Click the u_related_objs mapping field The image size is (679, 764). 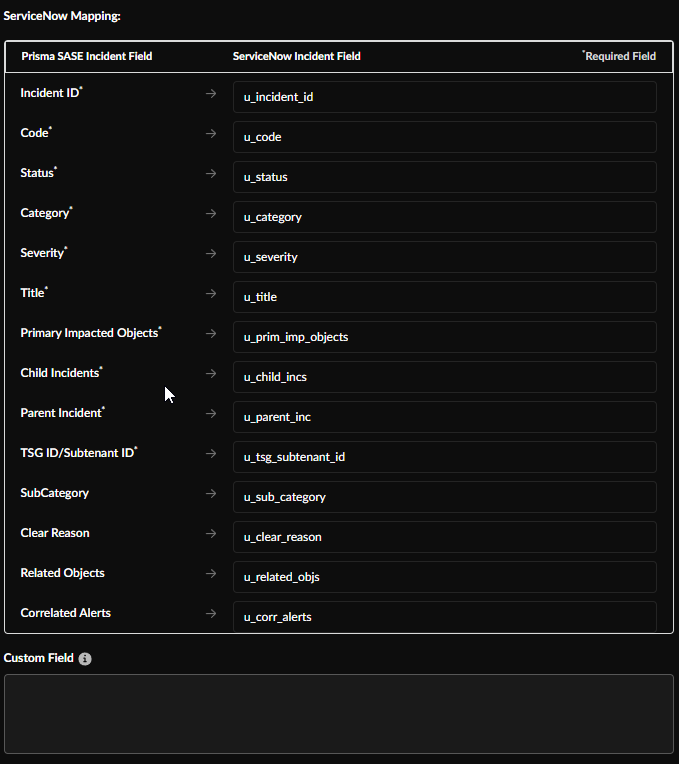pyautogui.click(x=444, y=577)
